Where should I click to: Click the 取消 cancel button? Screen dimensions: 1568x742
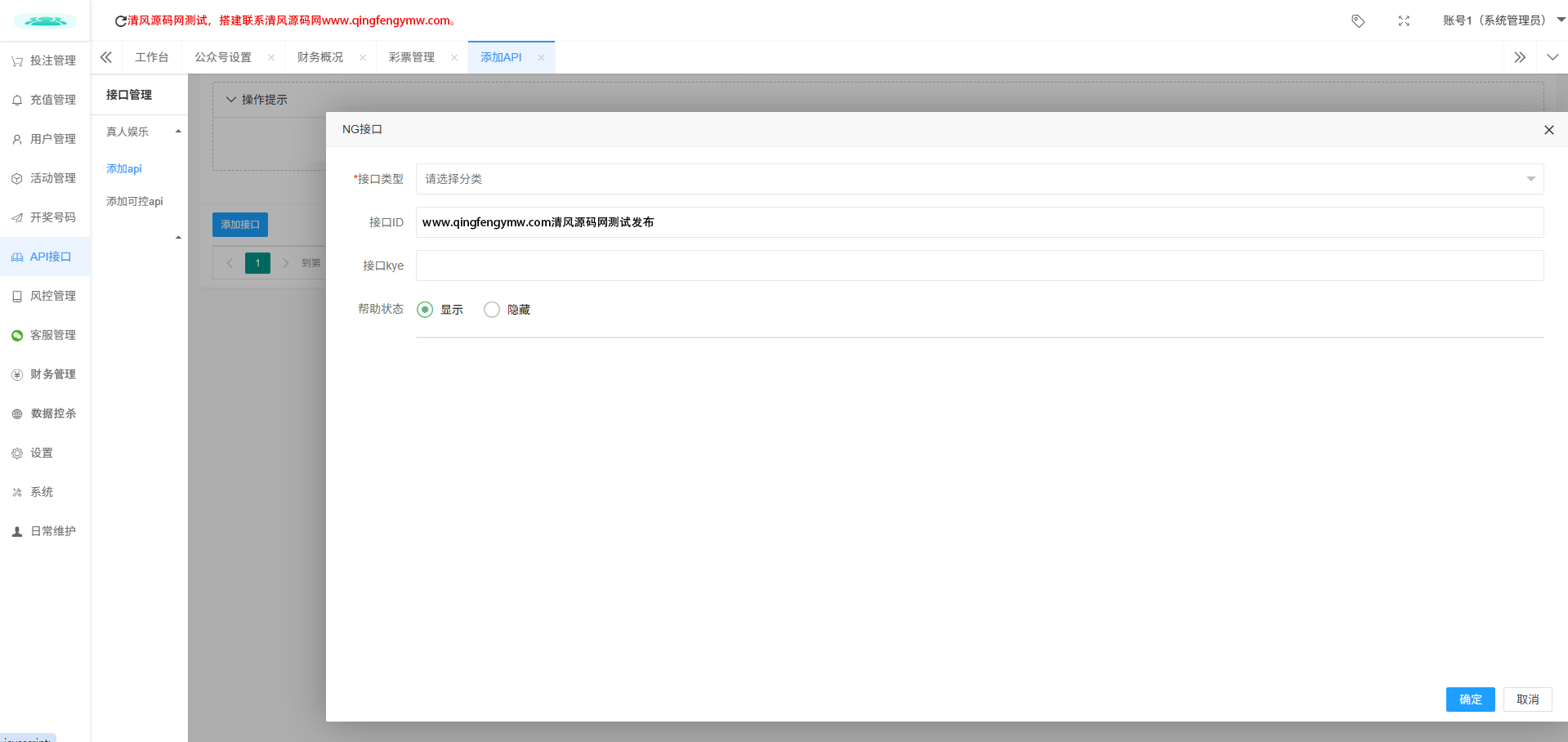(x=1527, y=700)
